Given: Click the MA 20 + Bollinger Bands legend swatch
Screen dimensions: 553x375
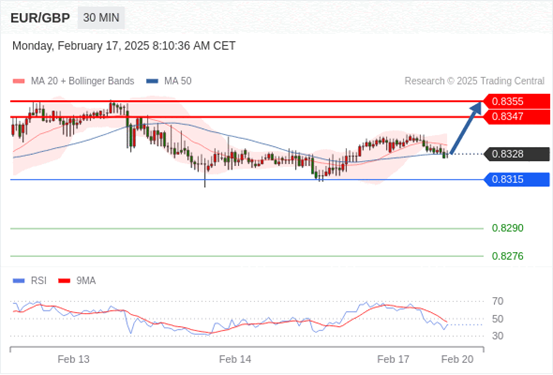Looking at the screenshot, I should coord(19,81).
